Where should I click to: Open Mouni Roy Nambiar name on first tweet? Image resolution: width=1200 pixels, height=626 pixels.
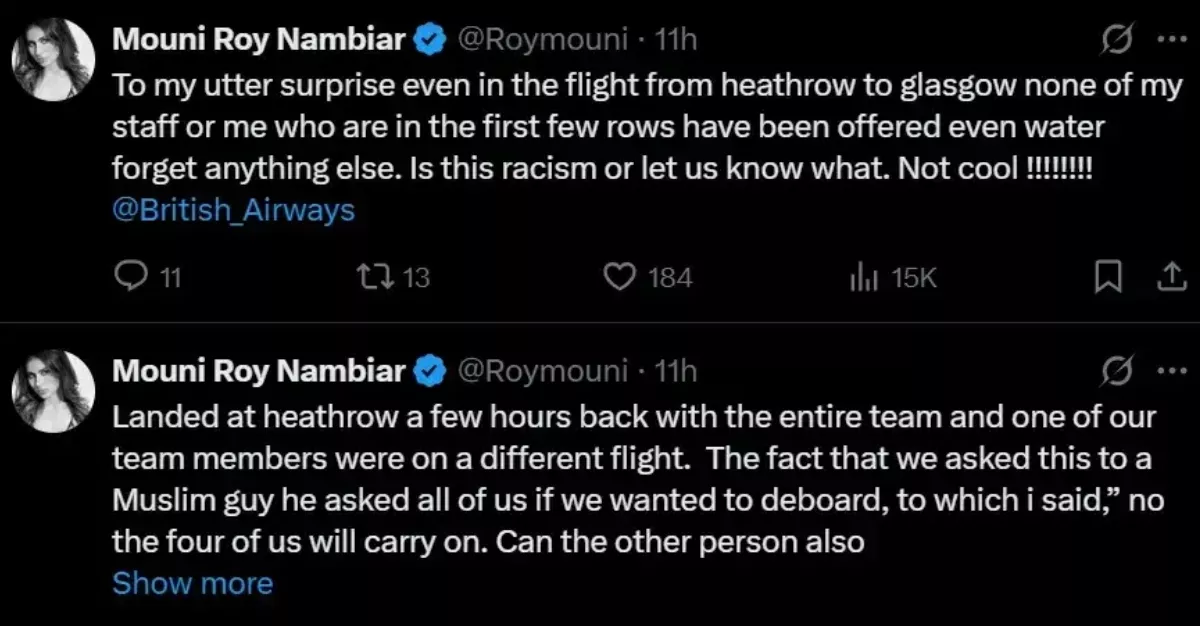coord(259,40)
